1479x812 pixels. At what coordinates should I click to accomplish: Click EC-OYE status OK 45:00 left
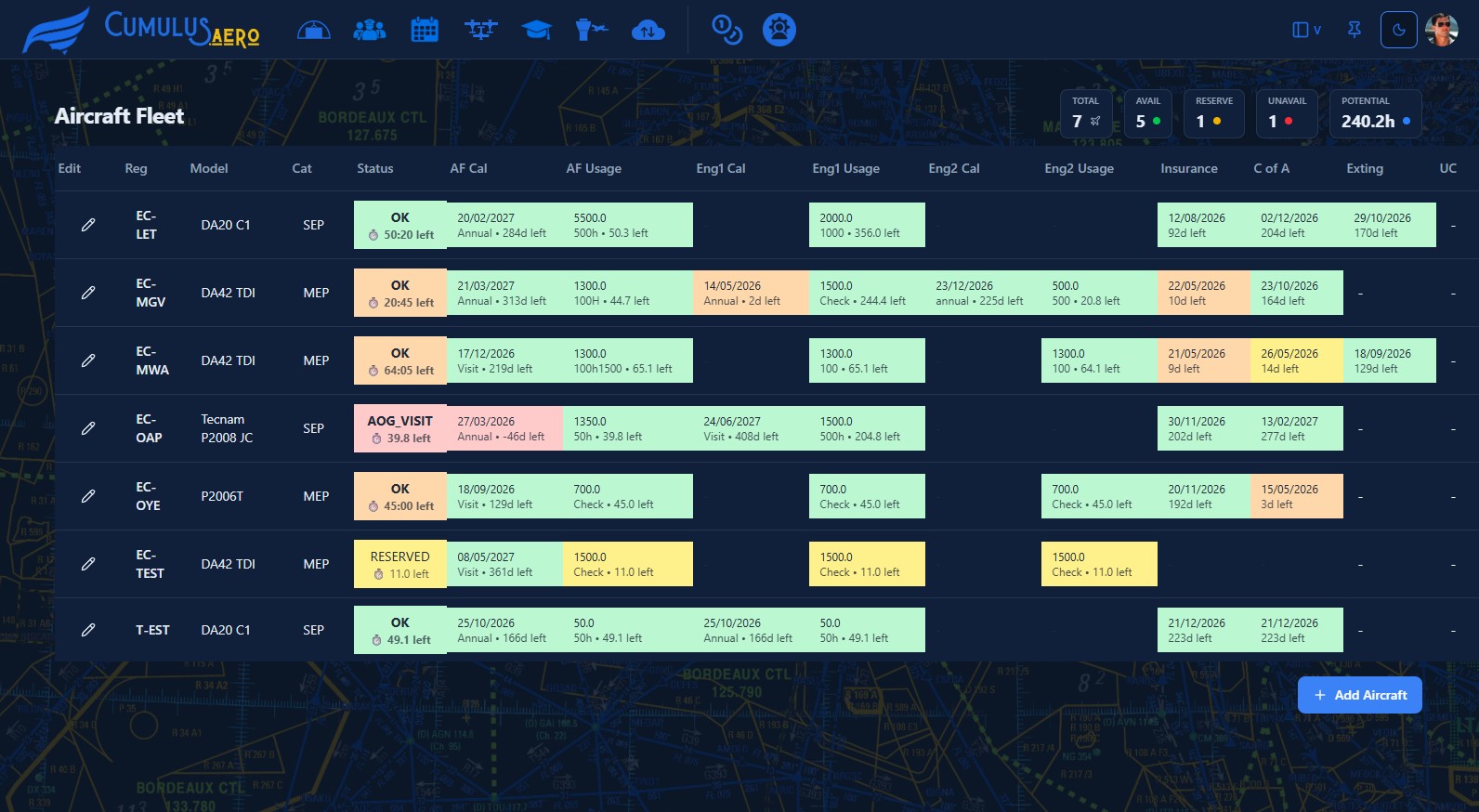[400, 496]
